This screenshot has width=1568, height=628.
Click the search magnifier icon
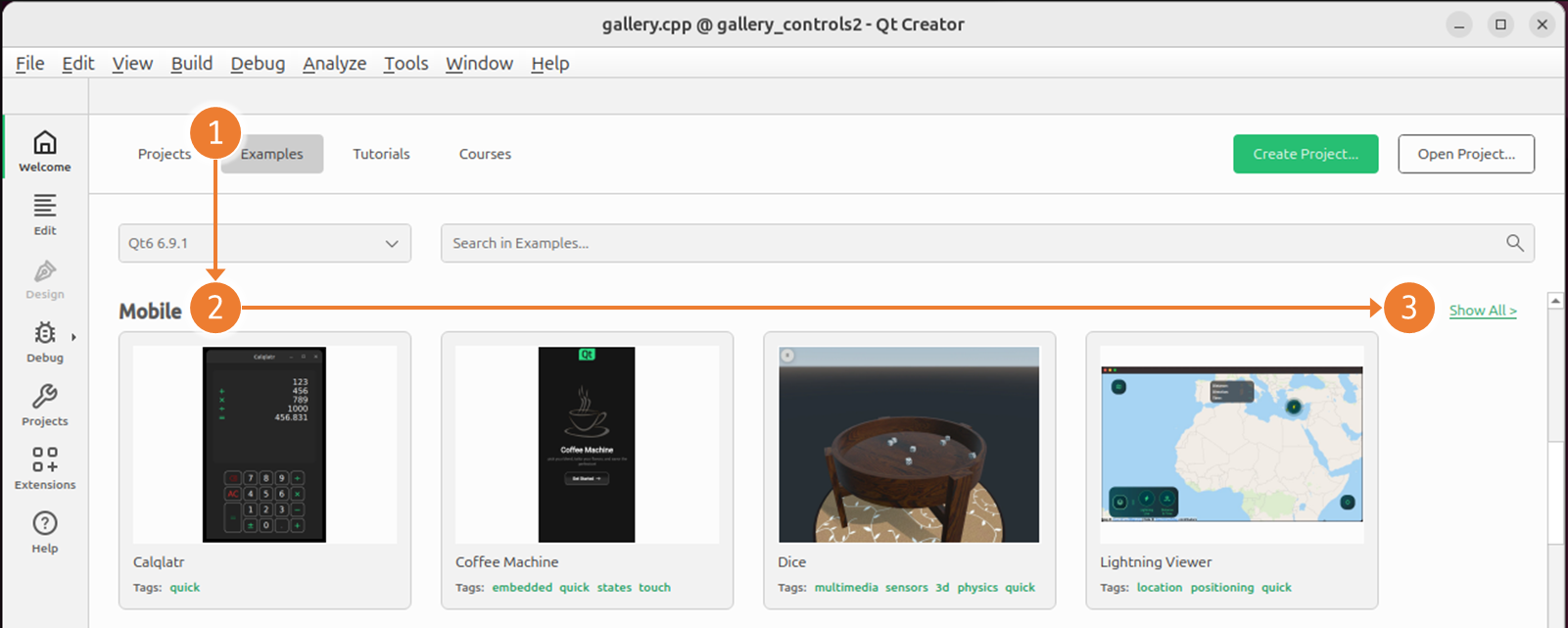[x=1514, y=243]
